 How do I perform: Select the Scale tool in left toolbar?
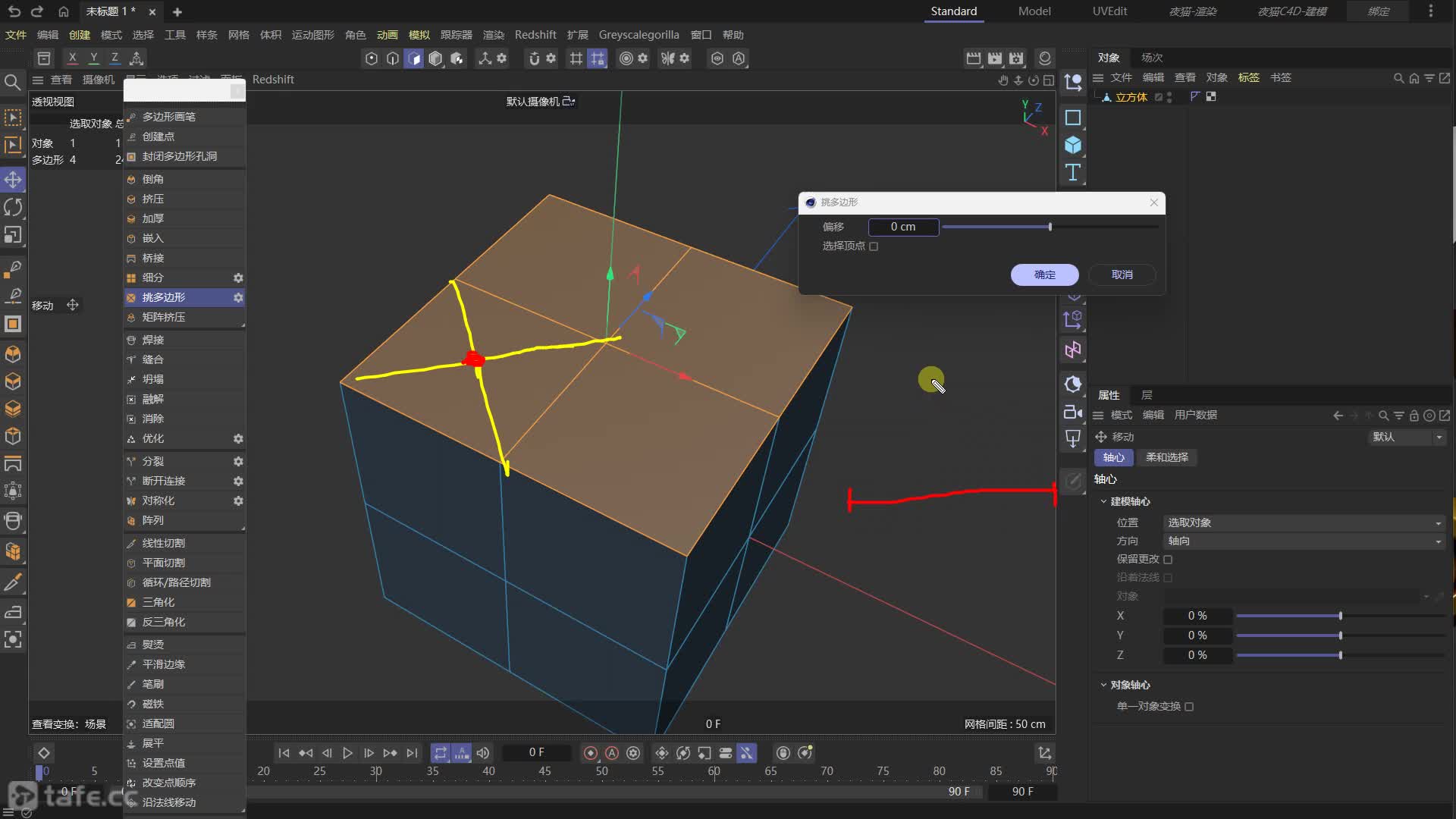pos(13,235)
